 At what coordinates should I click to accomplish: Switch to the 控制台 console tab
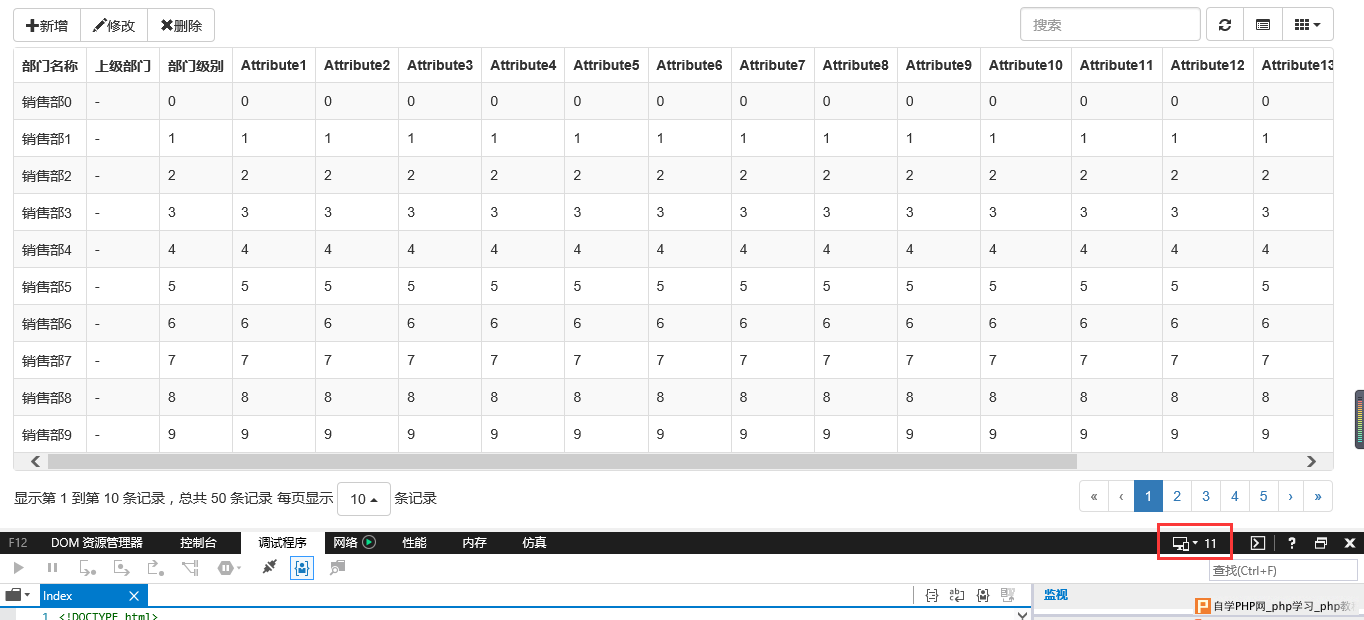(198, 543)
